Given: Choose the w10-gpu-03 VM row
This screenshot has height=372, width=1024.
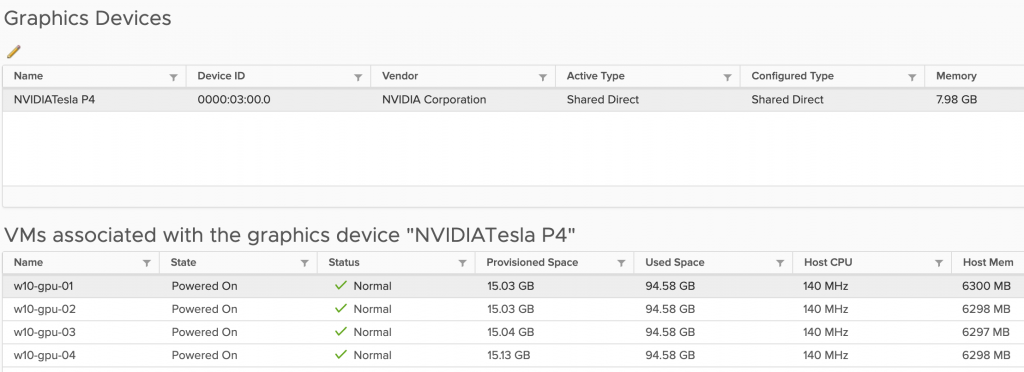Looking at the screenshot, I should point(512,332).
